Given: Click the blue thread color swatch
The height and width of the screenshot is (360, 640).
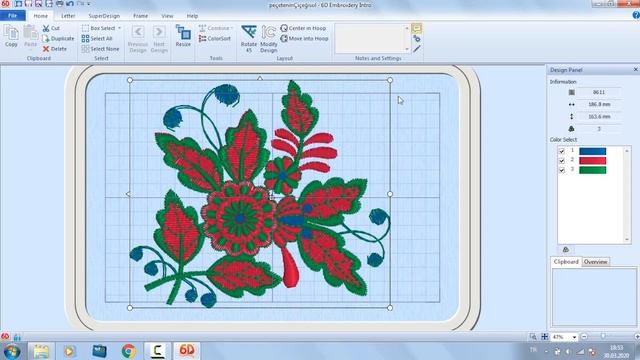Looking at the screenshot, I should (593, 151).
